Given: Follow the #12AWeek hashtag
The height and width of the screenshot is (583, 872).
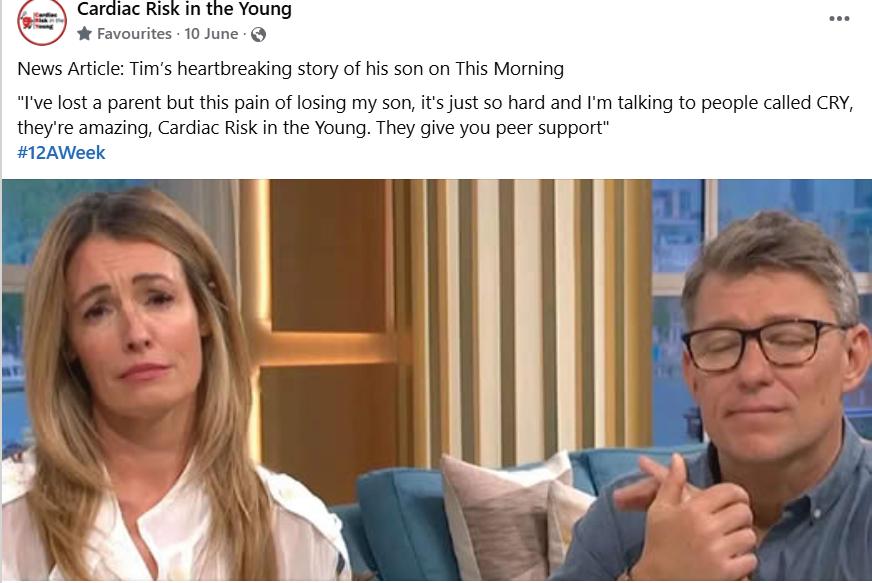Looking at the screenshot, I should [x=61, y=152].
